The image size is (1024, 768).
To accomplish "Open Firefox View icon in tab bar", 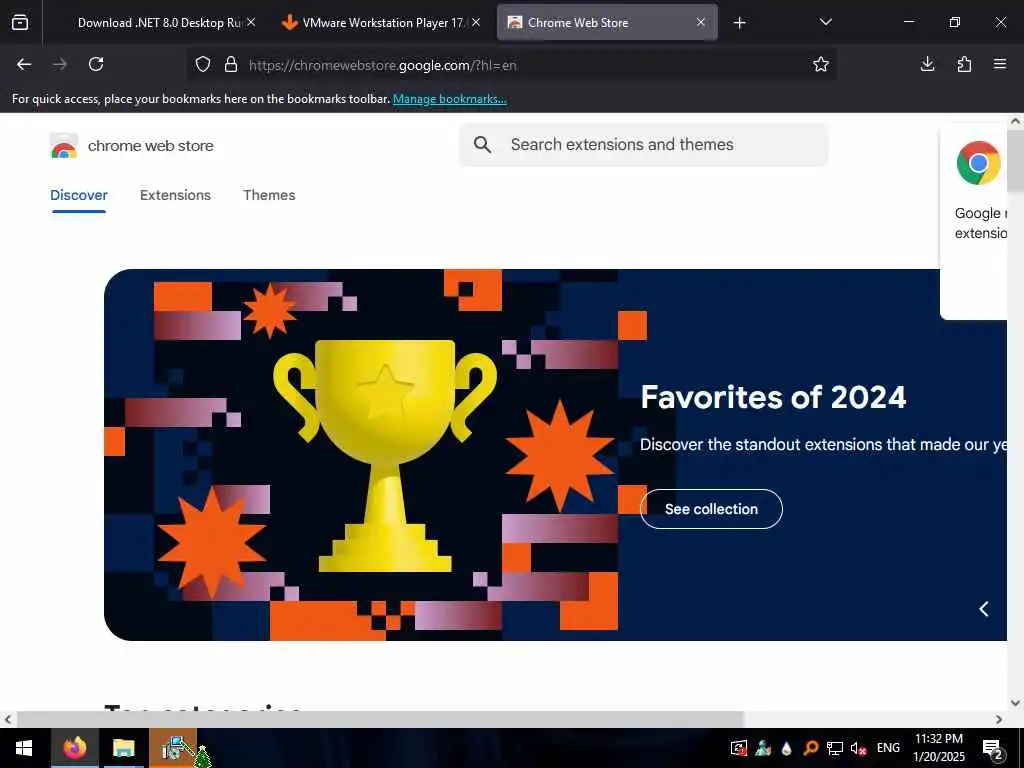I will pos(20,22).
